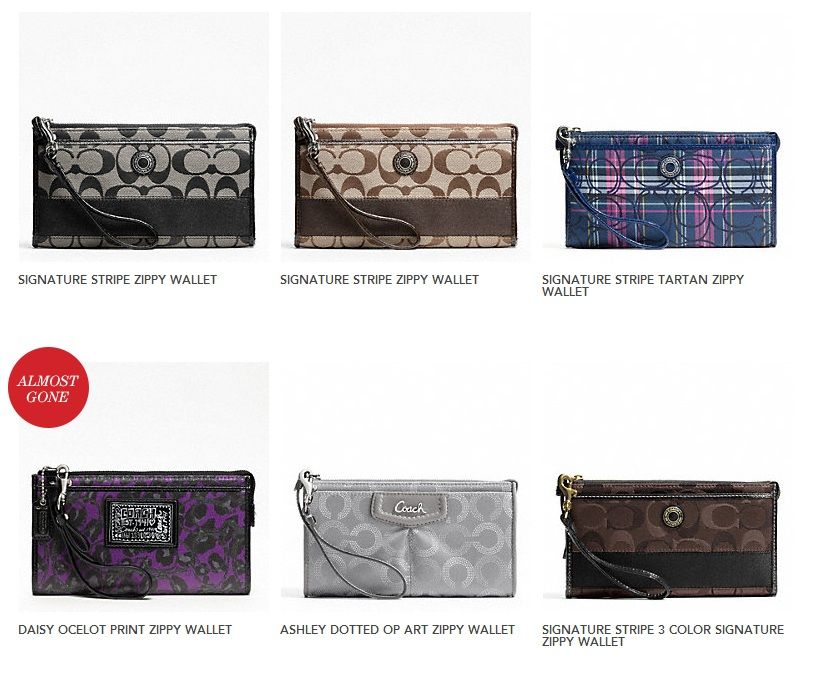
Task: Open the Ashley Dotted Op Art Zippy Wallet link
Action: [397, 629]
